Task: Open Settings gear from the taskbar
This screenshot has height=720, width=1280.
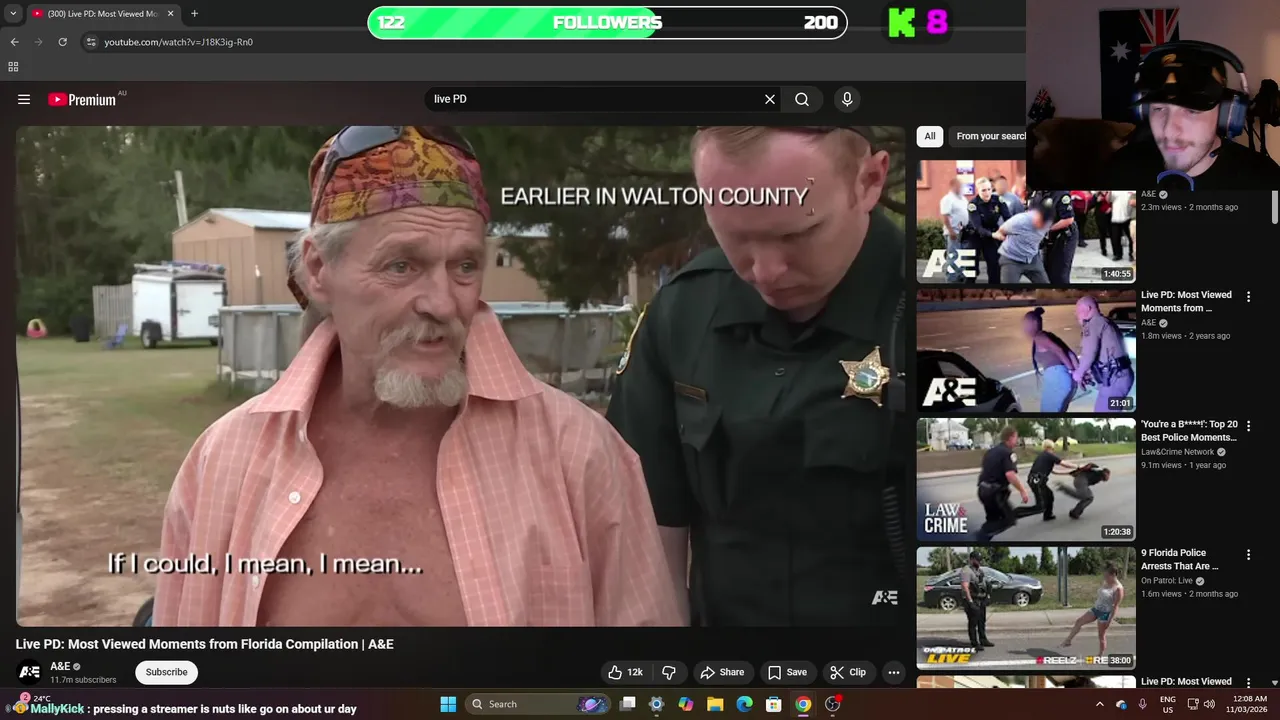Action: pos(656,704)
